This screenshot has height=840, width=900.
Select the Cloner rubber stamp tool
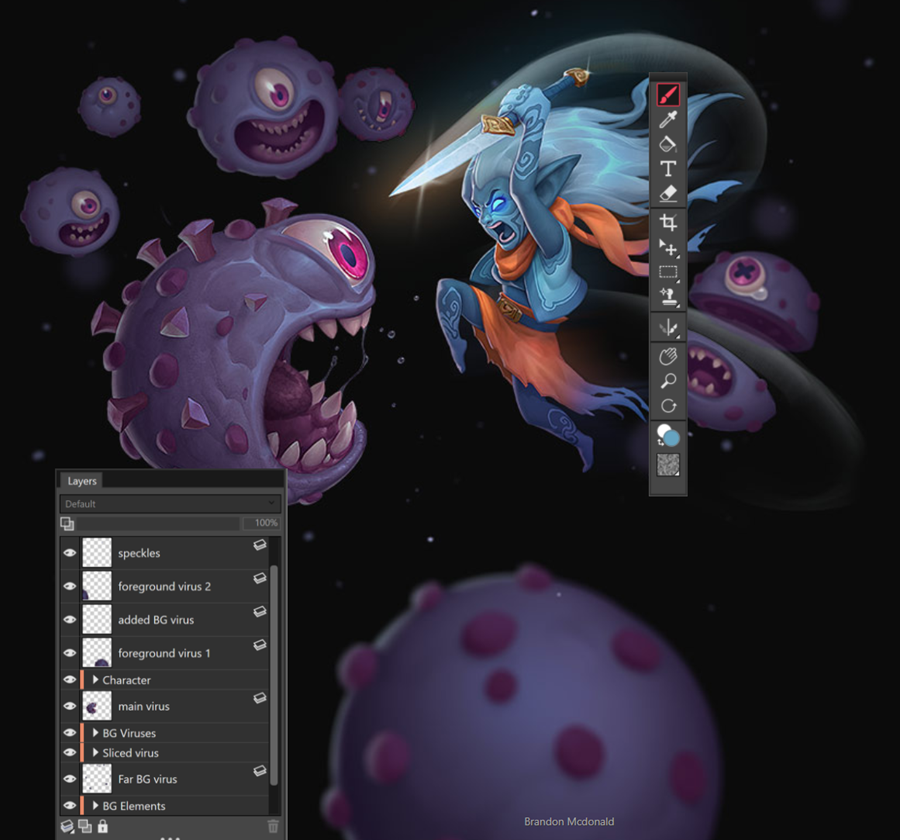668,297
